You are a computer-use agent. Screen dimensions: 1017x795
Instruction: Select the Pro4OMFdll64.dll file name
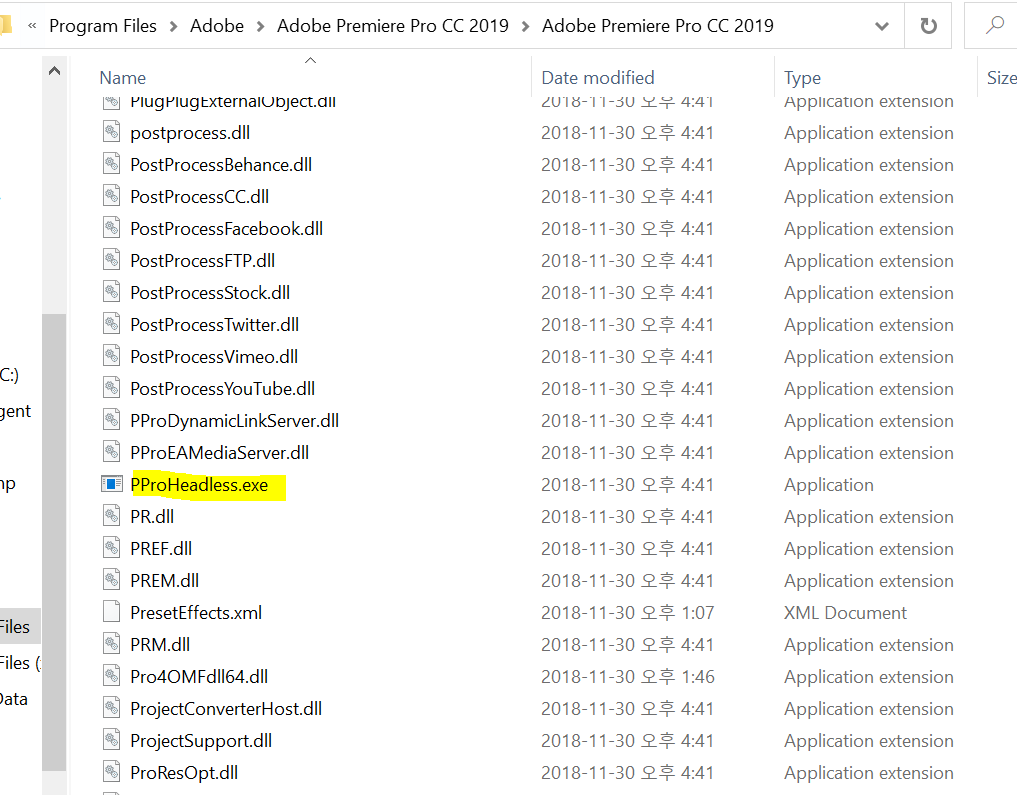point(199,676)
